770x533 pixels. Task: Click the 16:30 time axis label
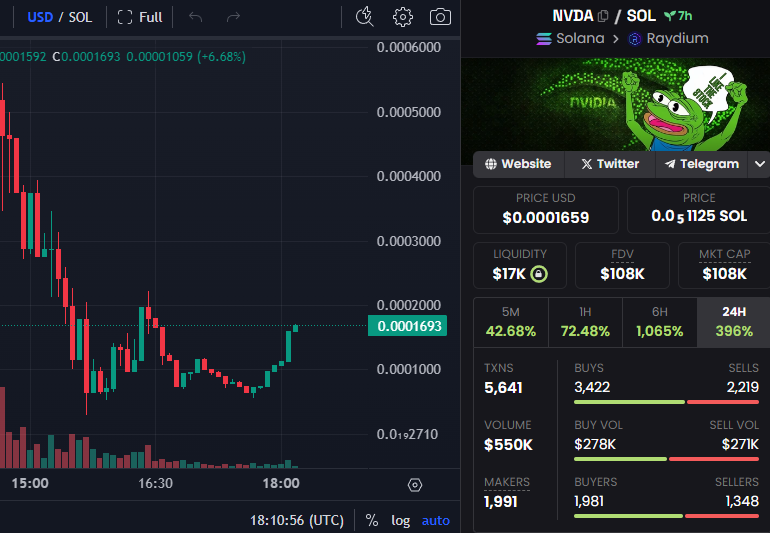(155, 483)
